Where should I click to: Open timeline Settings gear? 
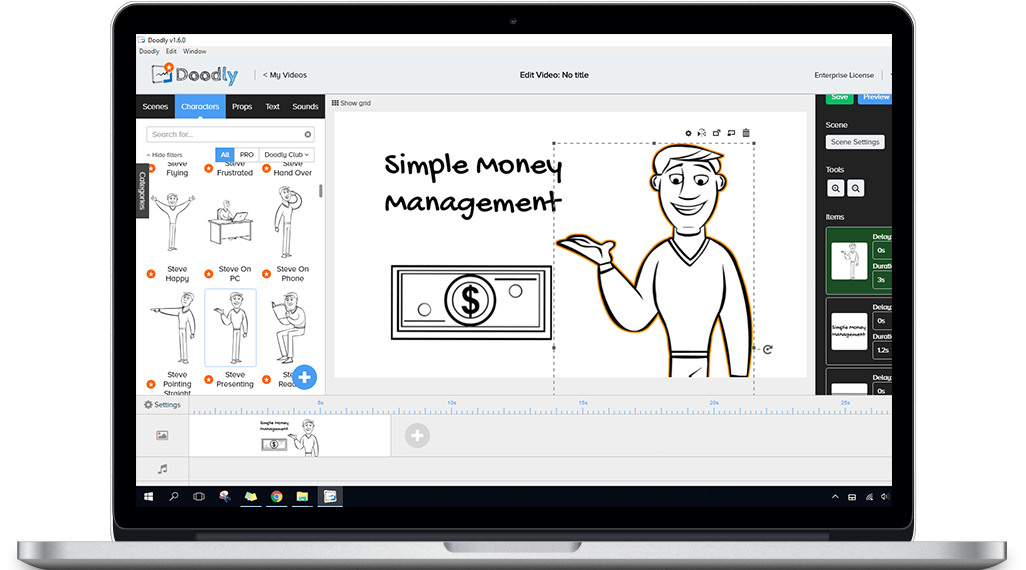[162, 404]
